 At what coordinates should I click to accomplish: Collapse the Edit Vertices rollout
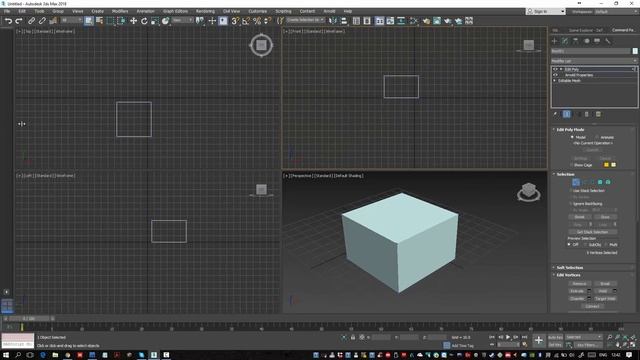(568, 275)
